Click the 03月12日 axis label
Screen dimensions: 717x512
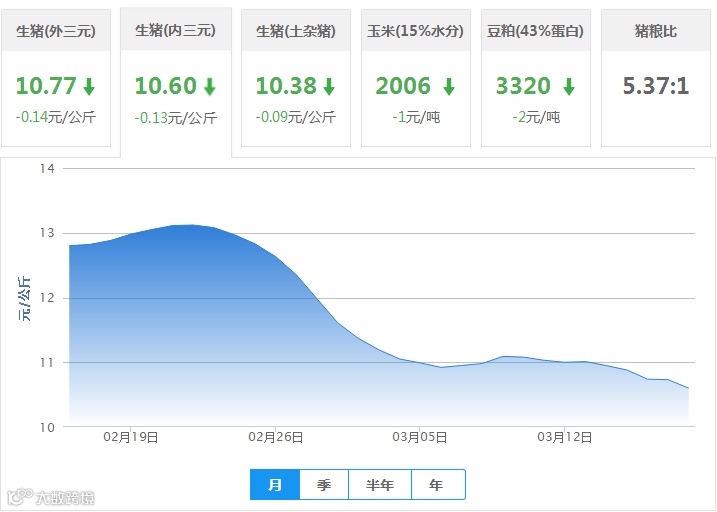[565, 437]
